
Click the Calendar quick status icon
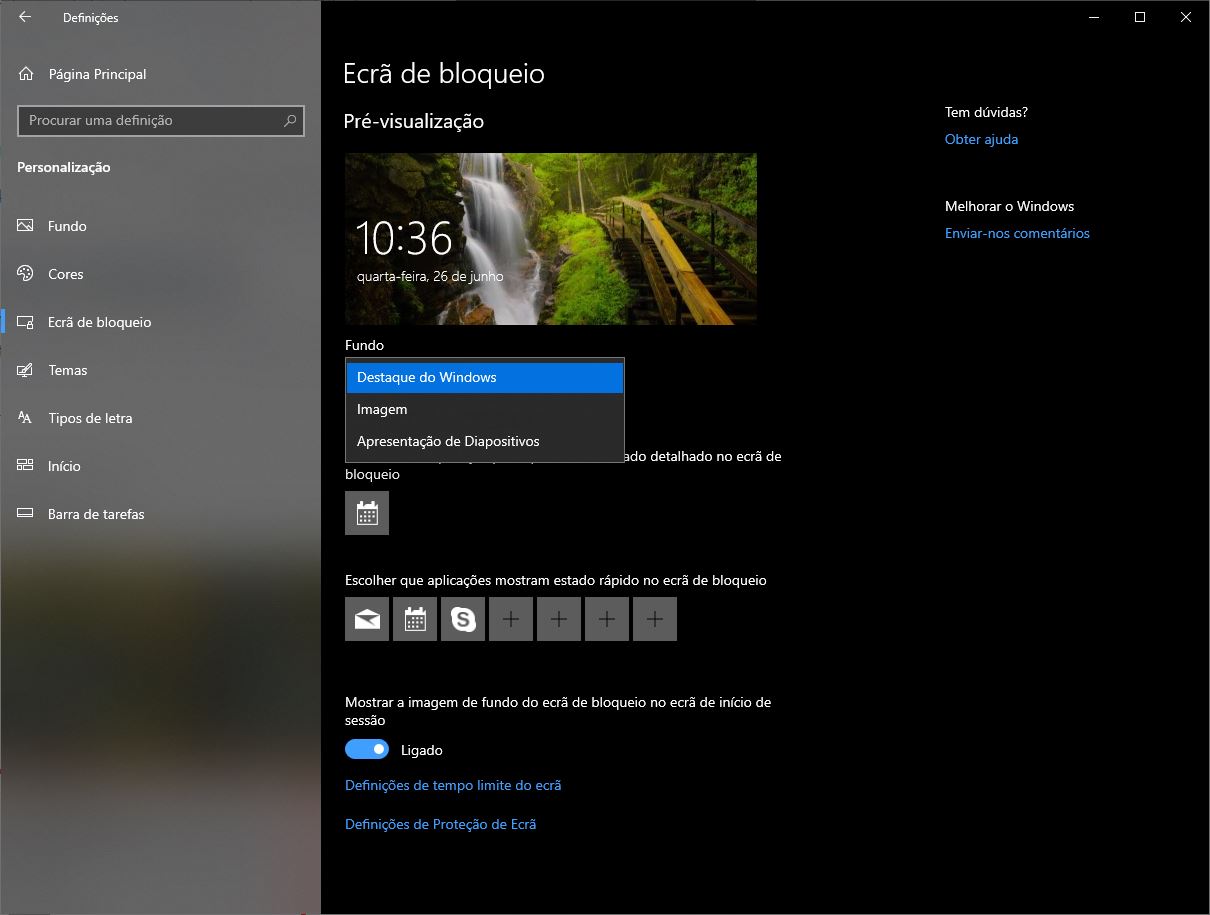point(415,619)
